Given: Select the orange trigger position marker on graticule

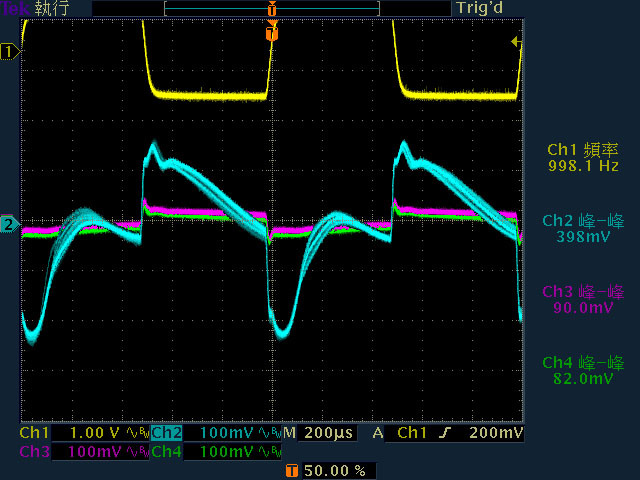Looking at the screenshot, I should pos(272,33).
